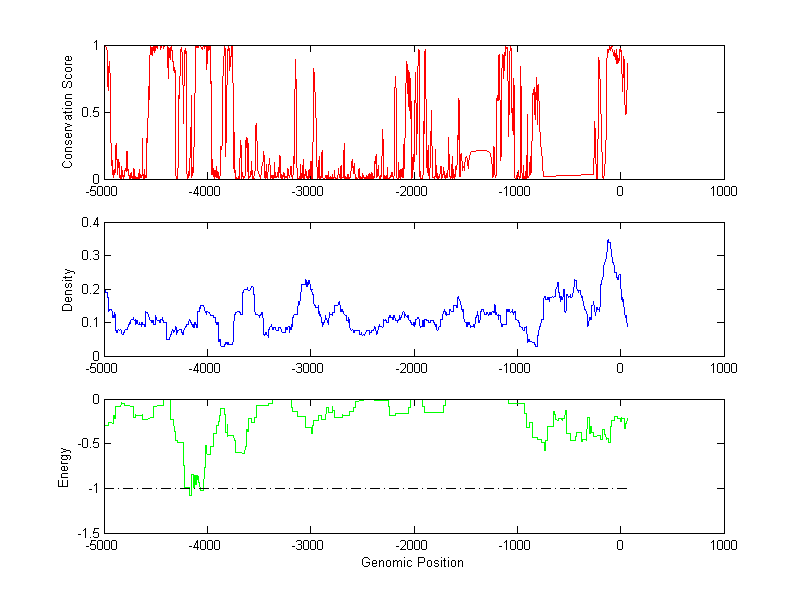Click the blue density bump near -3000
The height and width of the screenshot is (599, 800).
click(308, 283)
